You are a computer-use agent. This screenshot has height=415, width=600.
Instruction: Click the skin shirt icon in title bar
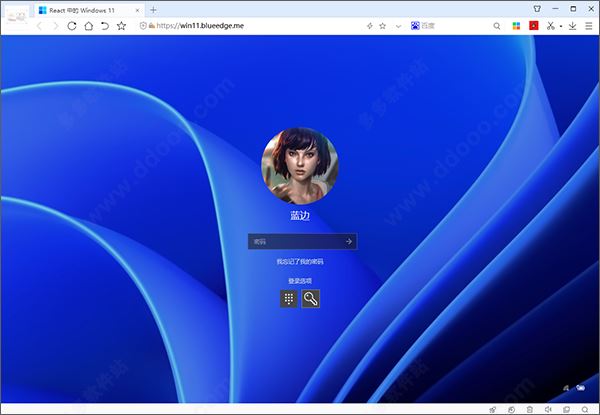click(537, 9)
